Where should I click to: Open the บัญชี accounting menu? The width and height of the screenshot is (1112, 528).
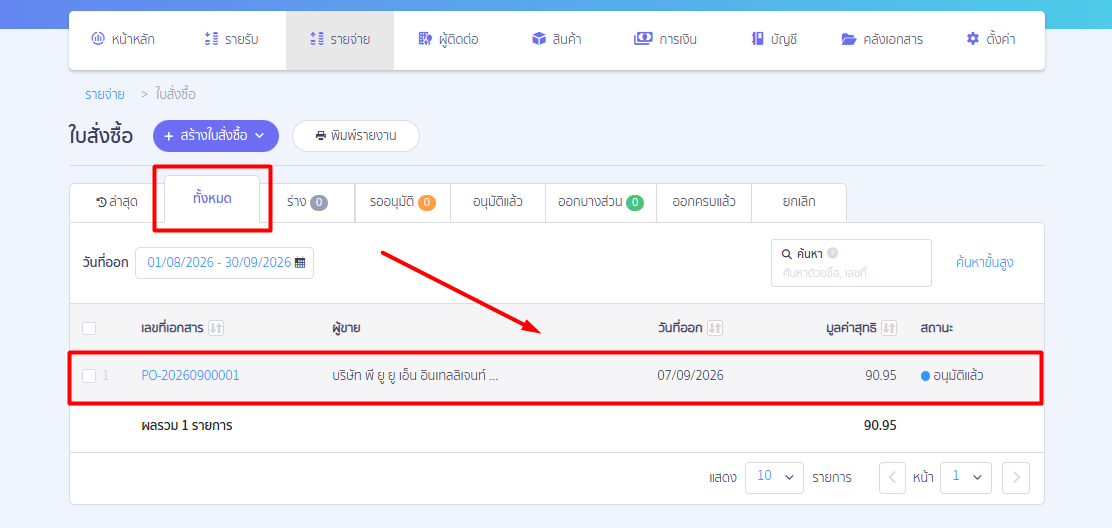click(x=774, y=40)
